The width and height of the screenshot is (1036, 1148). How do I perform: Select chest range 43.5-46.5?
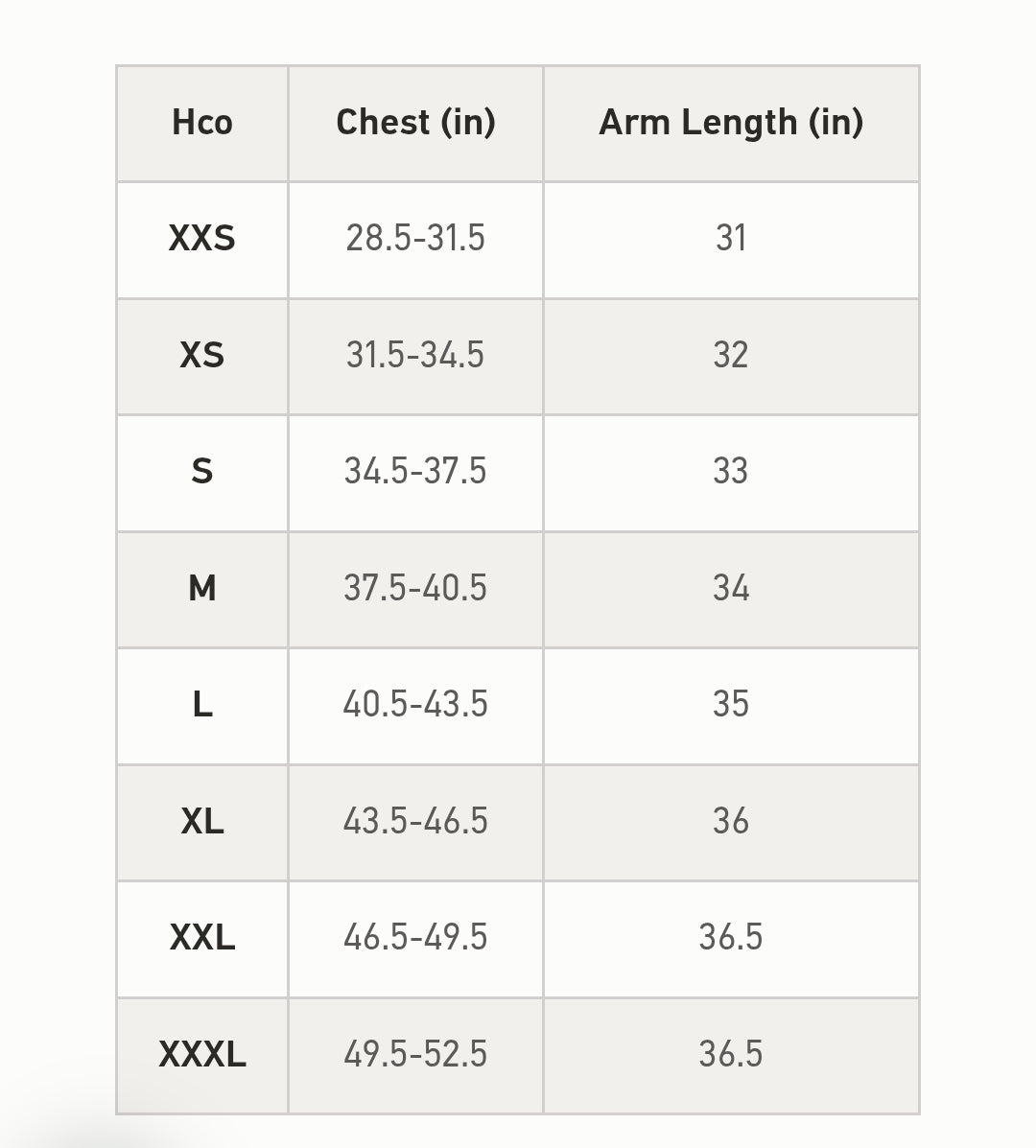(415, 821)
